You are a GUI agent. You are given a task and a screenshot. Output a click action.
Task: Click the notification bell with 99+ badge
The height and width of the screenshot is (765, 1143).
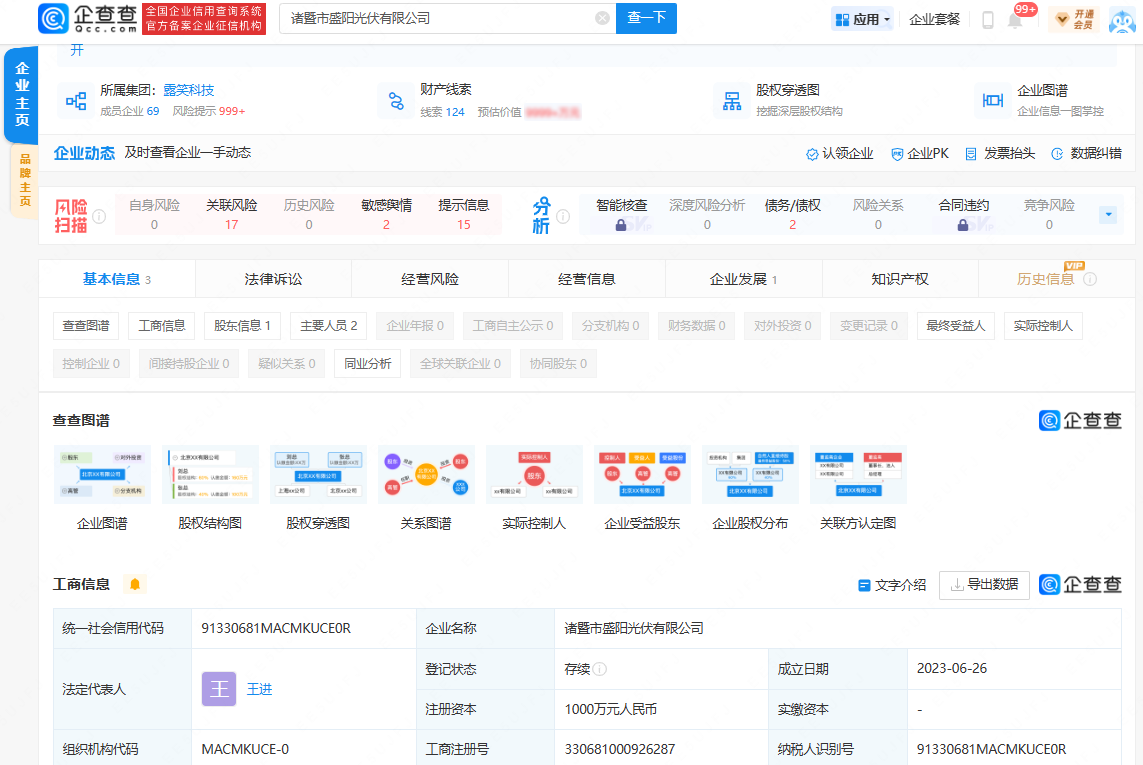1015,20
